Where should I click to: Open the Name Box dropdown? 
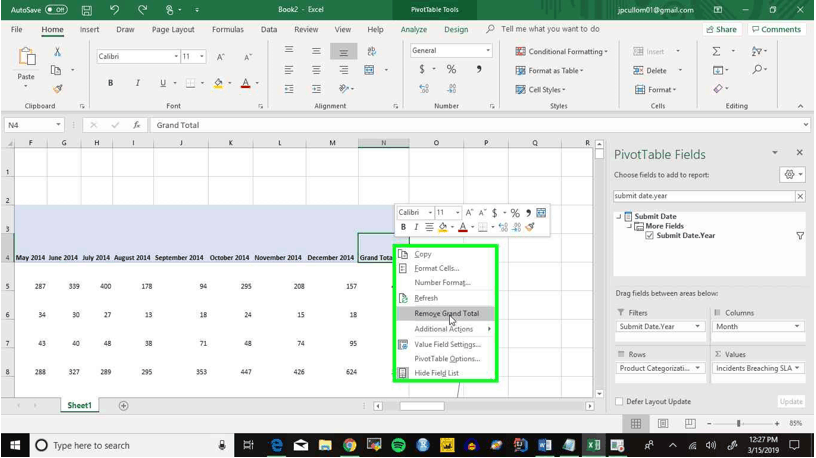(x=58, y=125)
